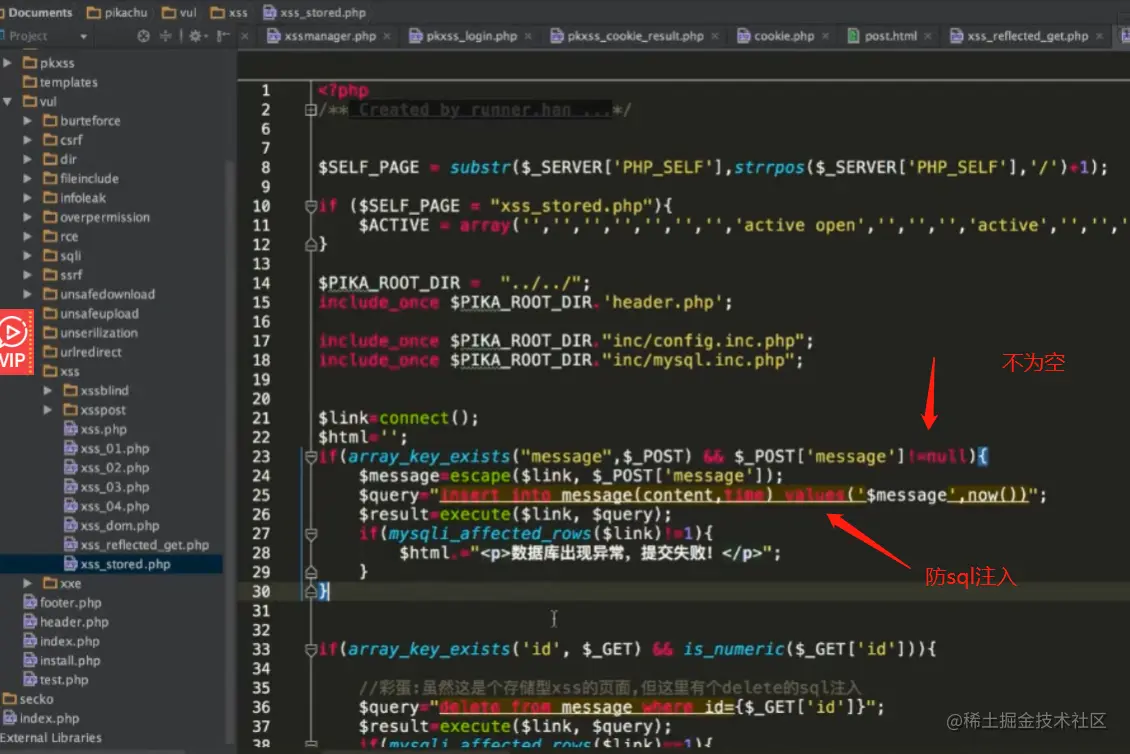This screenshot has width=1130, height=754.
Task: Click the Collapse All icon in Project panel
Action: 166,35
